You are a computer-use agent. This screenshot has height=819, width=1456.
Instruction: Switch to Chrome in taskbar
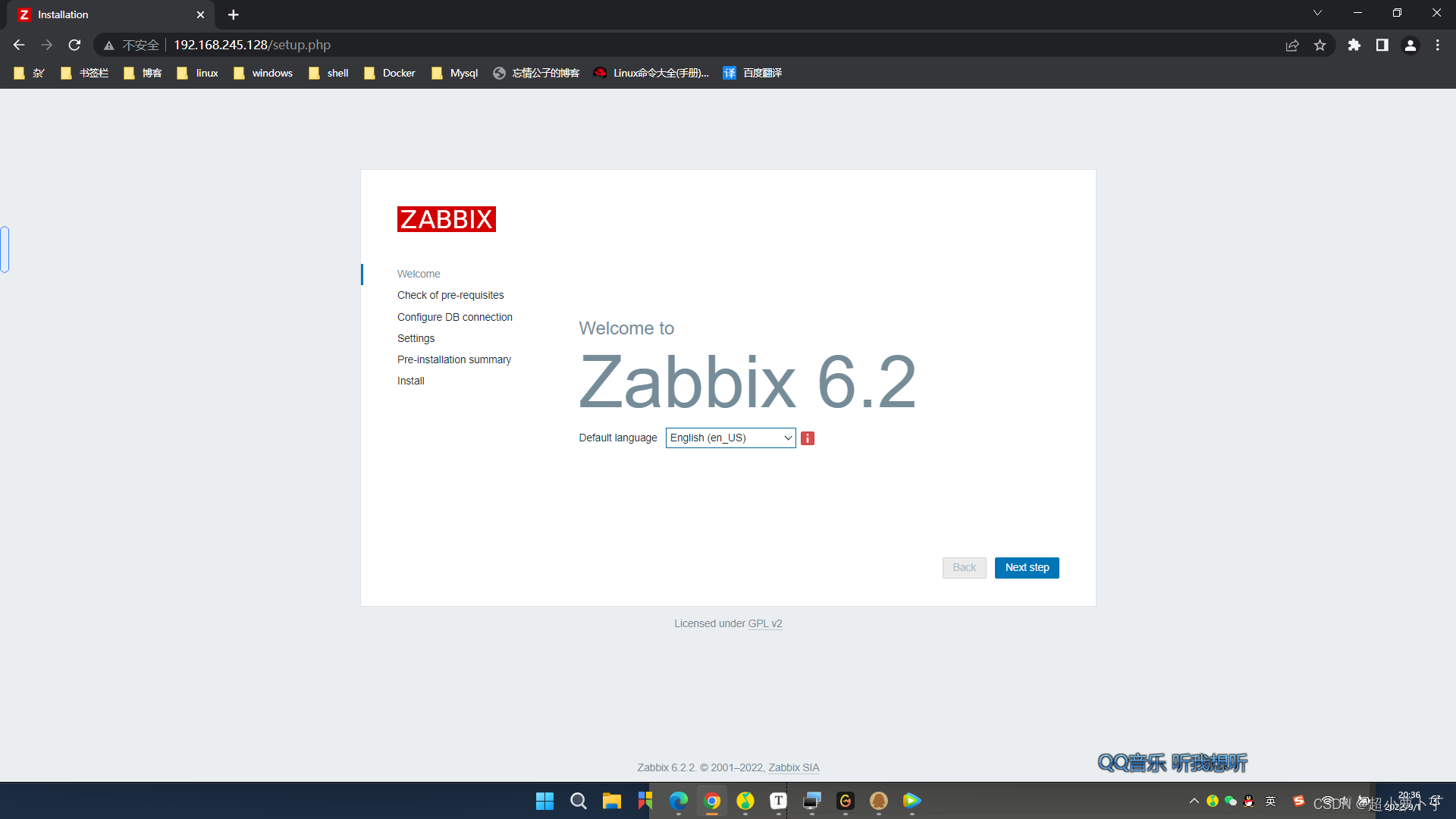(x=712, y=801)
